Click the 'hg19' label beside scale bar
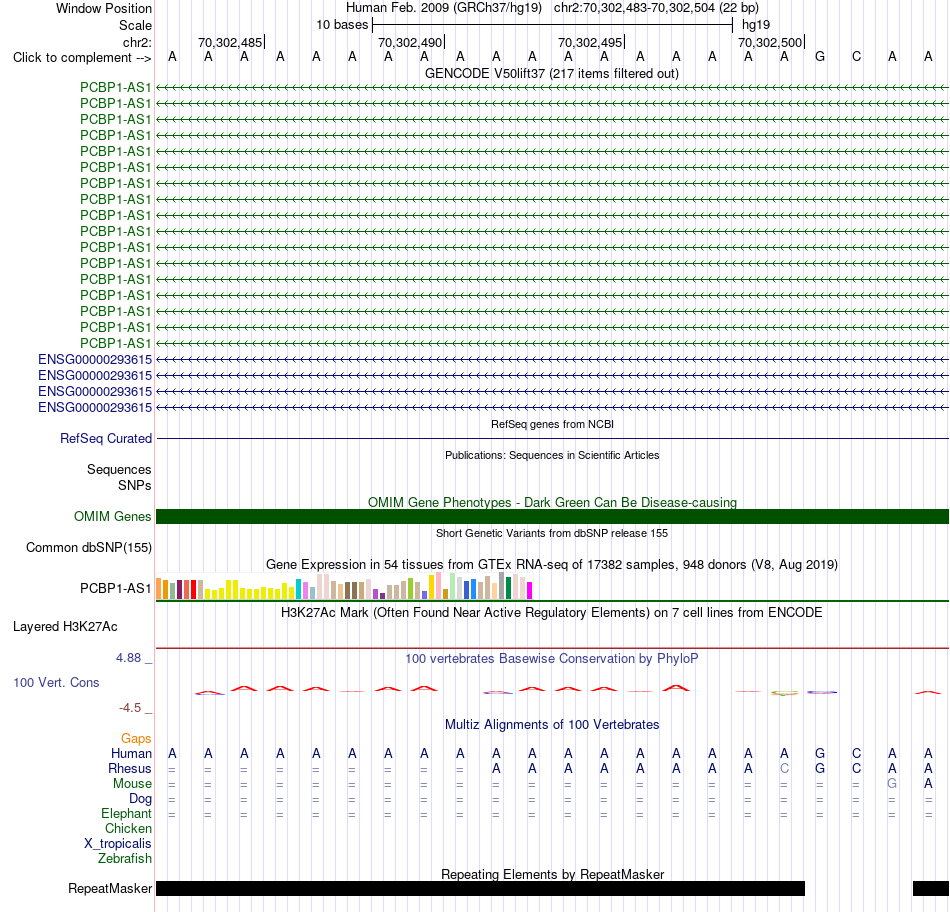The width and height of the screenshot is (950, 912). 756,25
